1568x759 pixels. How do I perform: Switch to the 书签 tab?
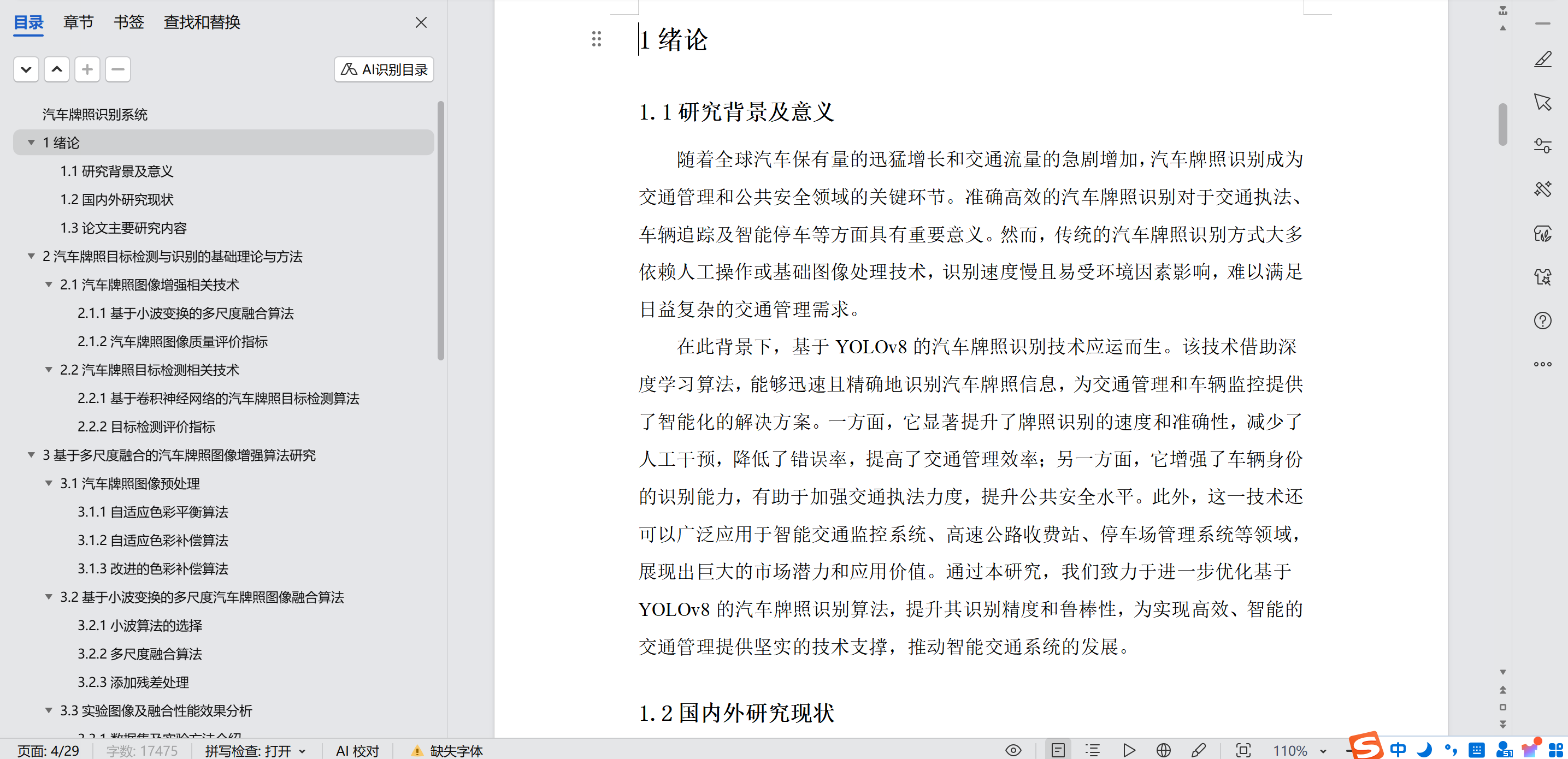pos(128,22)
